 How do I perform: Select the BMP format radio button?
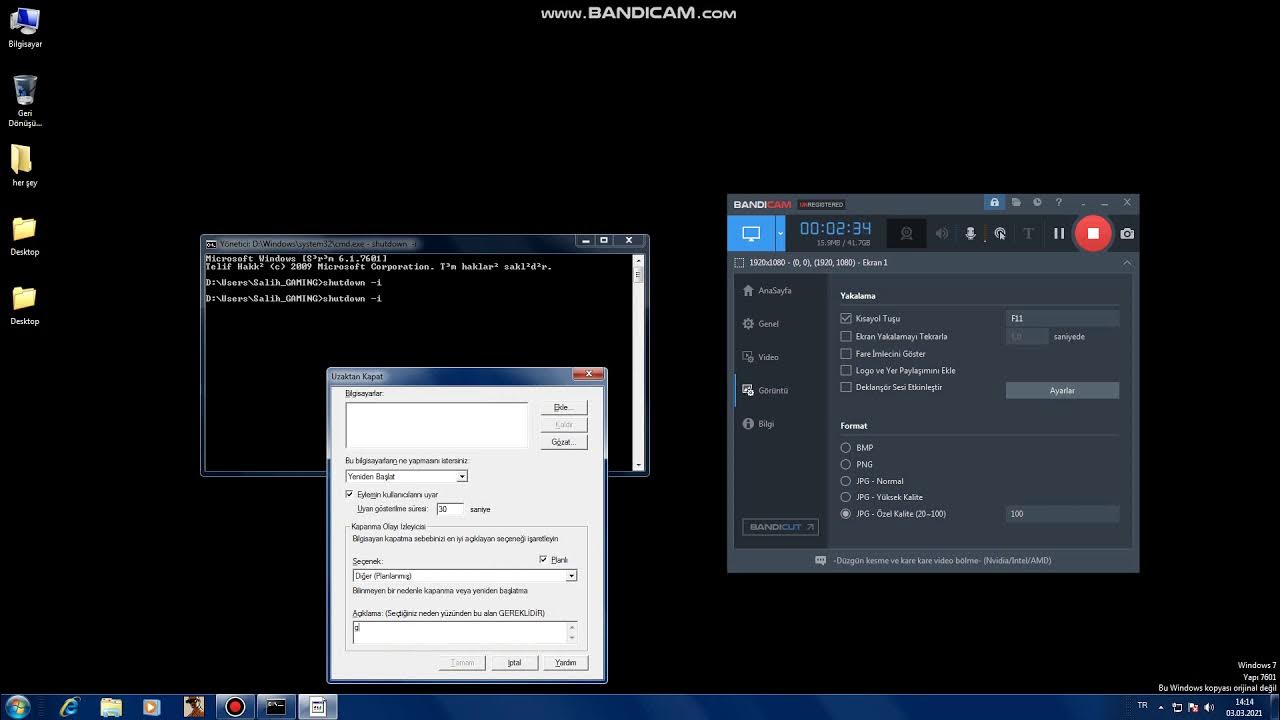(846, 448)
